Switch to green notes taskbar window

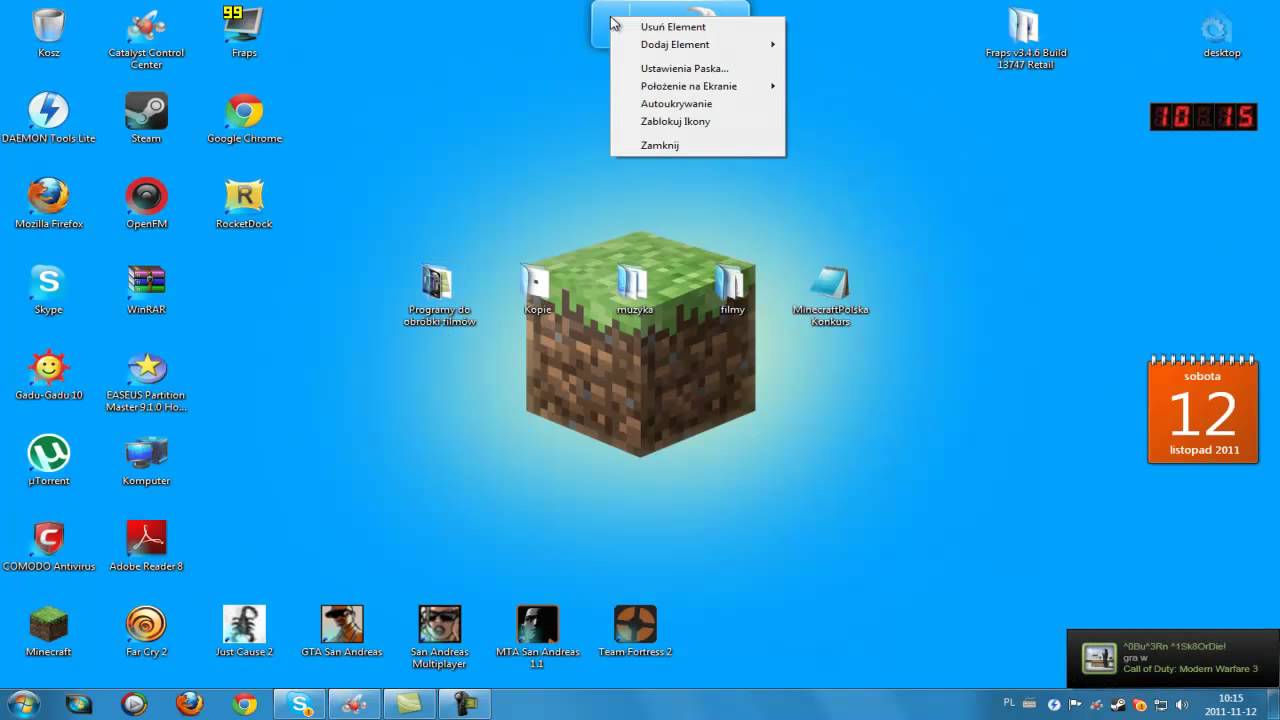409,704
